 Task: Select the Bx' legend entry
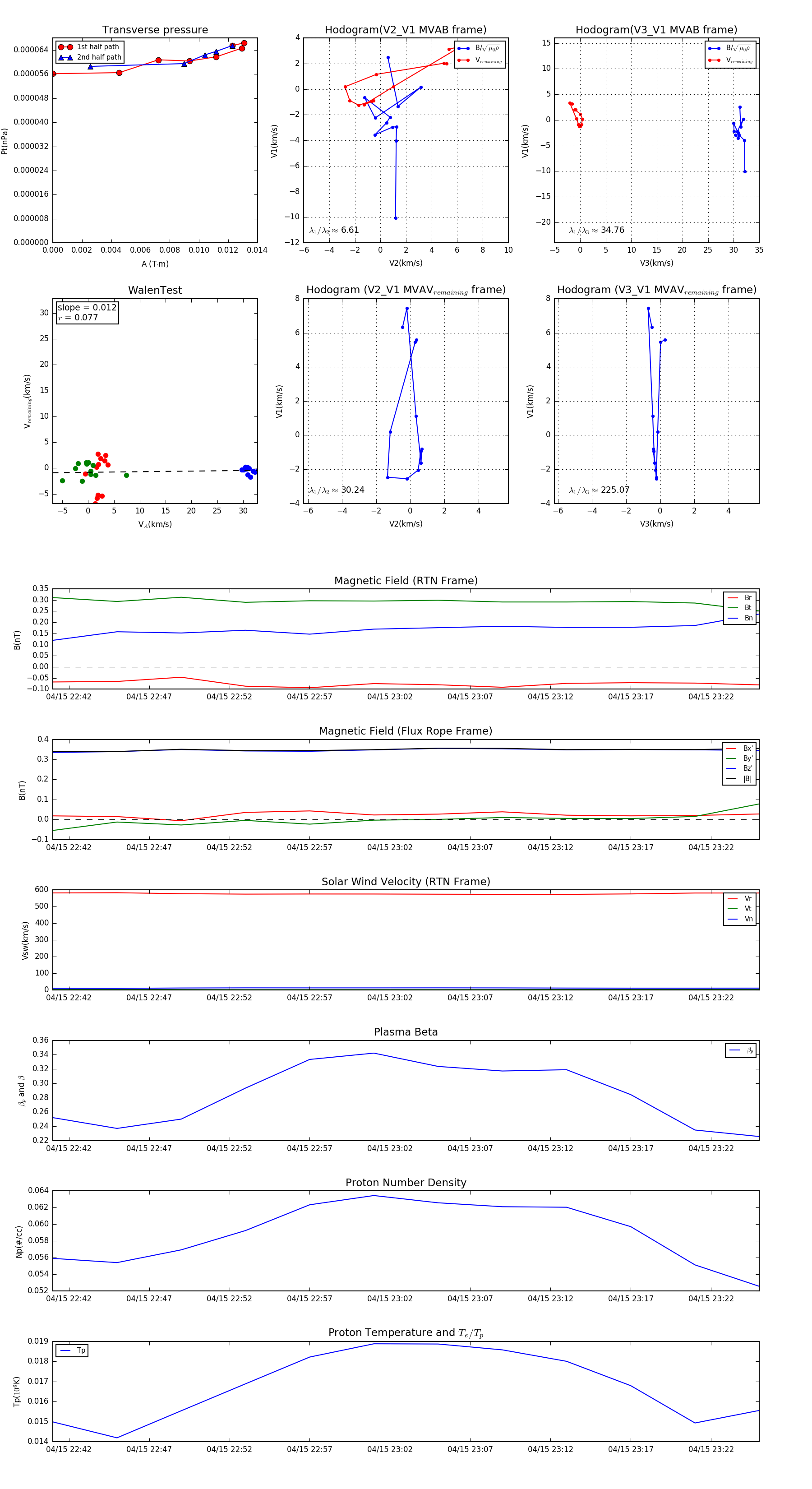pyautogui.click(x=739, y=748)
